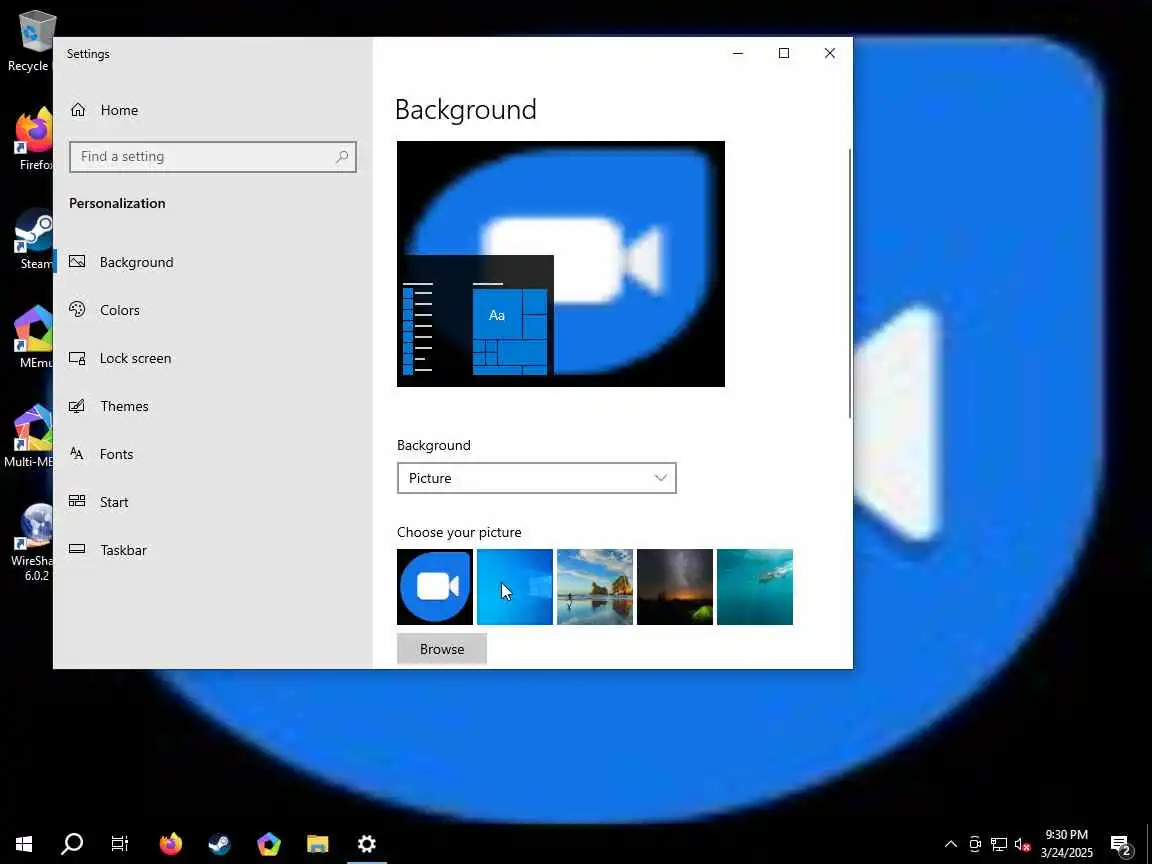Choose the night sky tent wallpaper thumbnail
The height and width of the screenshot is (864, 1152).
click(675, 587)
